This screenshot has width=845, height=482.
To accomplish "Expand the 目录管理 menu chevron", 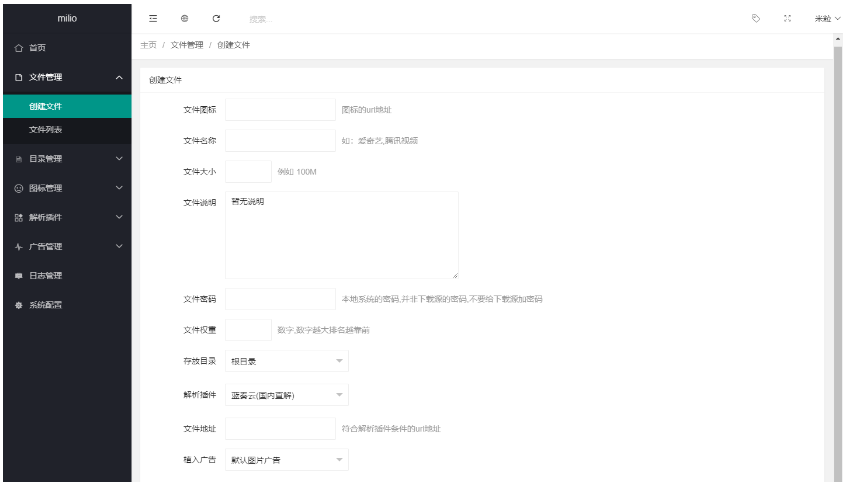I will [x=119, y=159].
